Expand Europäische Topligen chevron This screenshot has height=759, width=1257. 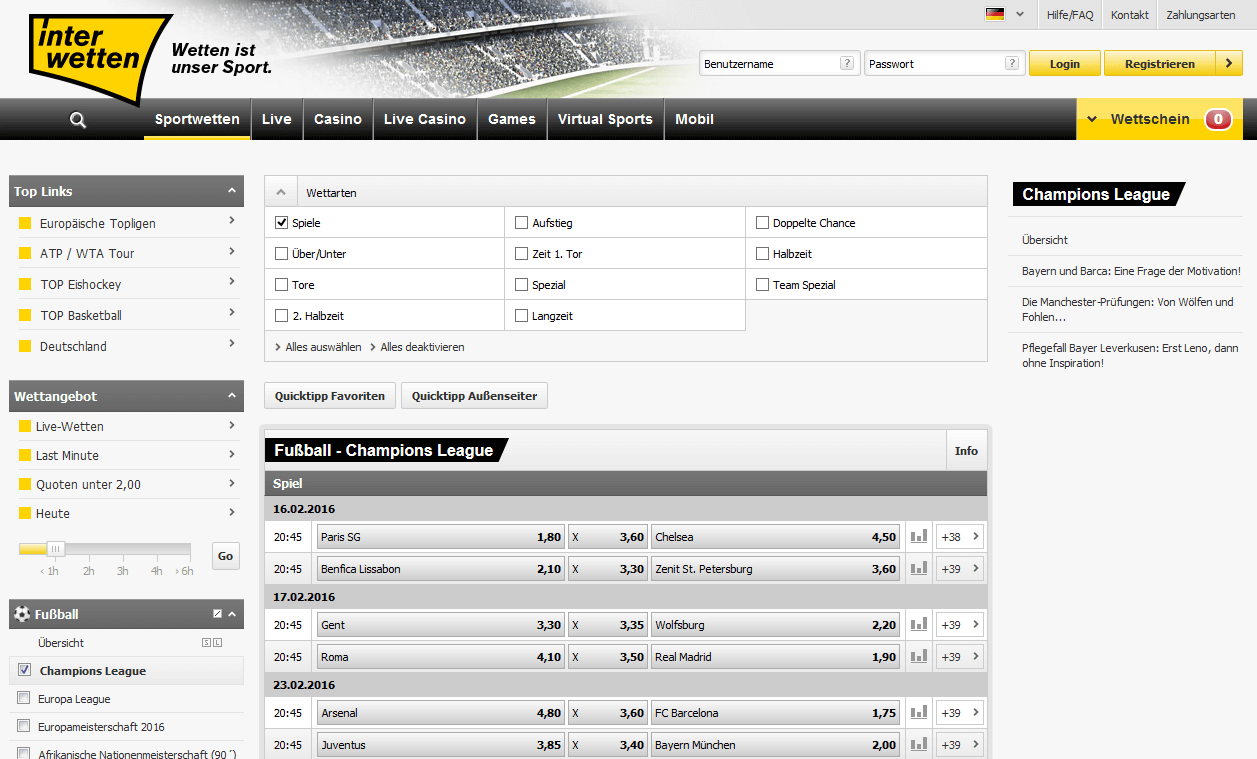pos(232,221)
